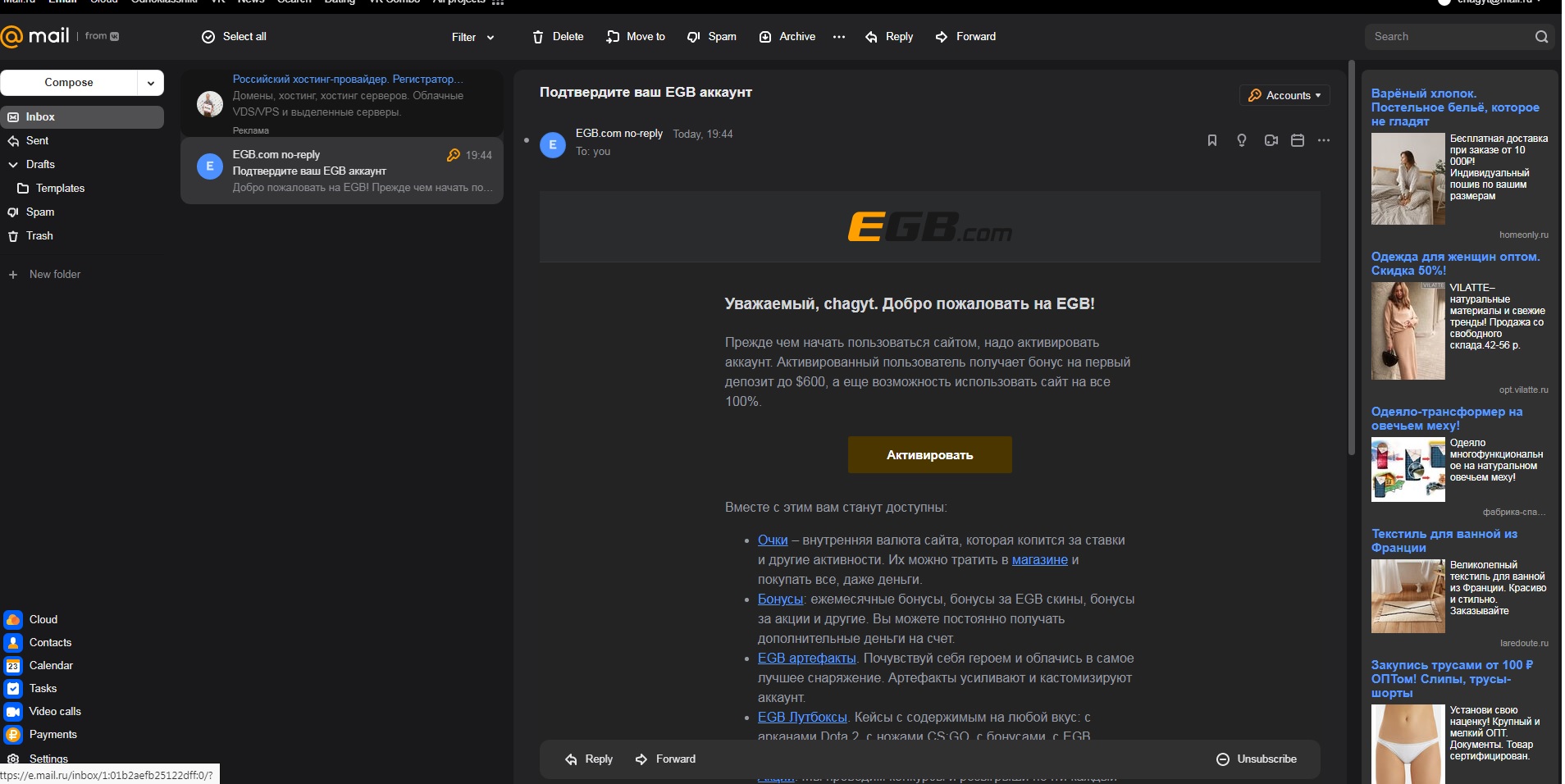
Task: Click the Mail.ru logo
Action: click(35, 36)
